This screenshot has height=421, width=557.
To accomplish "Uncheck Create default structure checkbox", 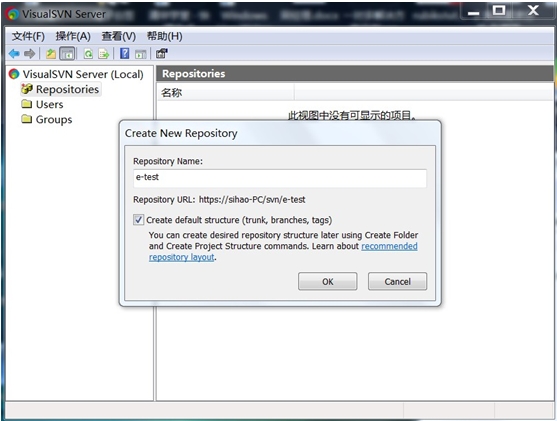I will tap(139, 220).
